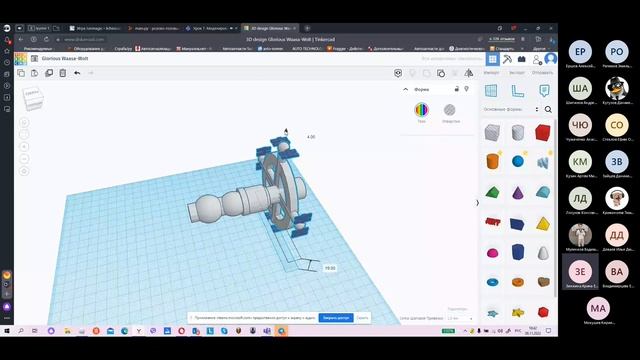Pick the yellow Pyramid shape

pos(543,224)
